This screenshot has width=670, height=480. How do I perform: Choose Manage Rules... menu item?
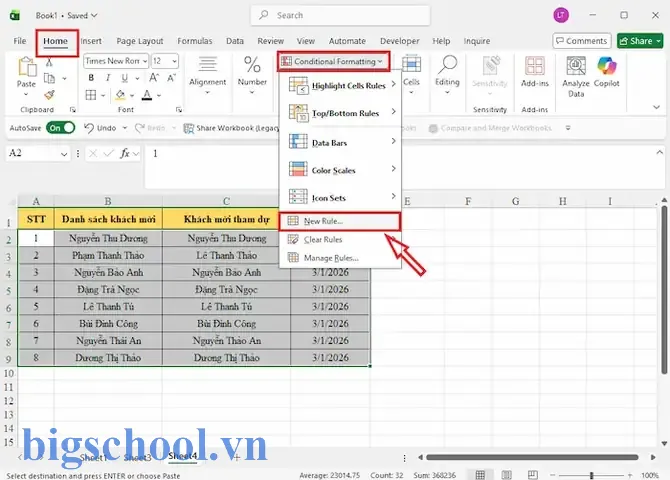click(340, 258)
